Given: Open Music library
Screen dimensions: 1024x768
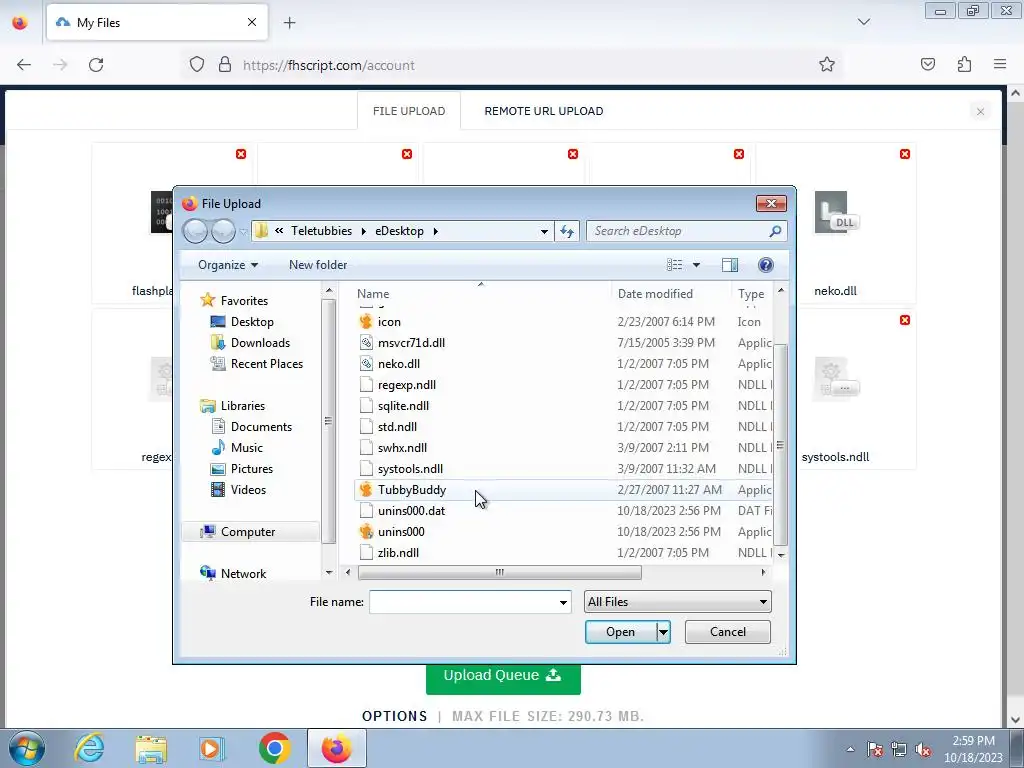Looking at the screenshot, I should coord(246,447).
